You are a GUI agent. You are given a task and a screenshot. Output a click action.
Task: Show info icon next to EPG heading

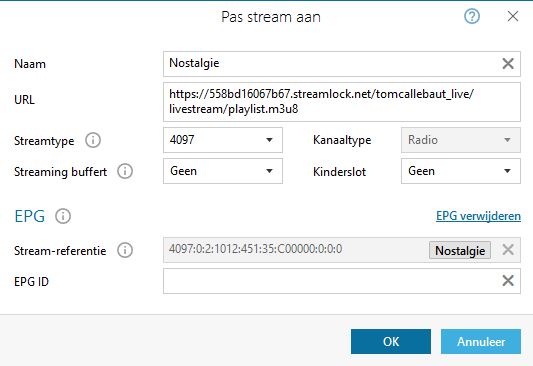(x=63, y=216)
